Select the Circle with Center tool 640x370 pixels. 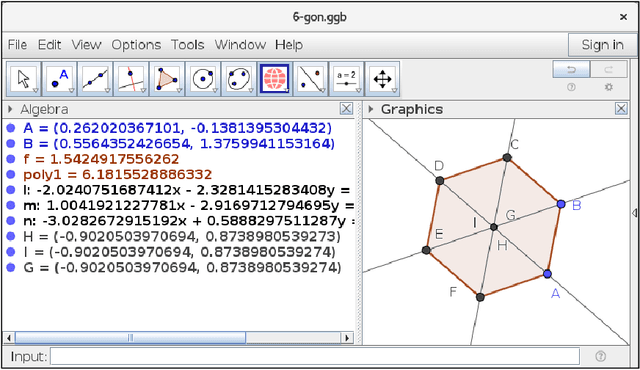203,79
